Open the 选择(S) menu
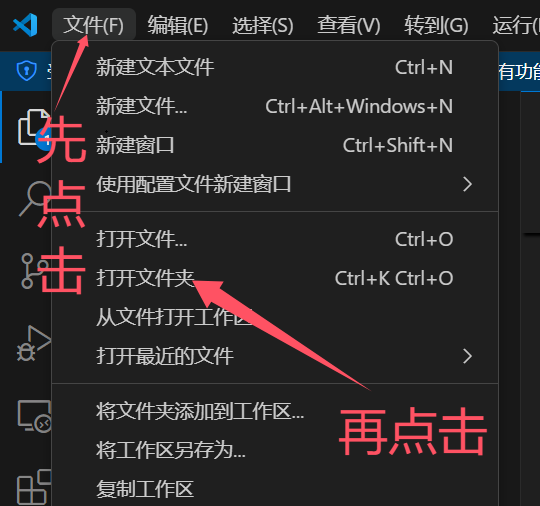Viewport: 540px width, 506px height. pyautogui.click(x=262, y=25)
